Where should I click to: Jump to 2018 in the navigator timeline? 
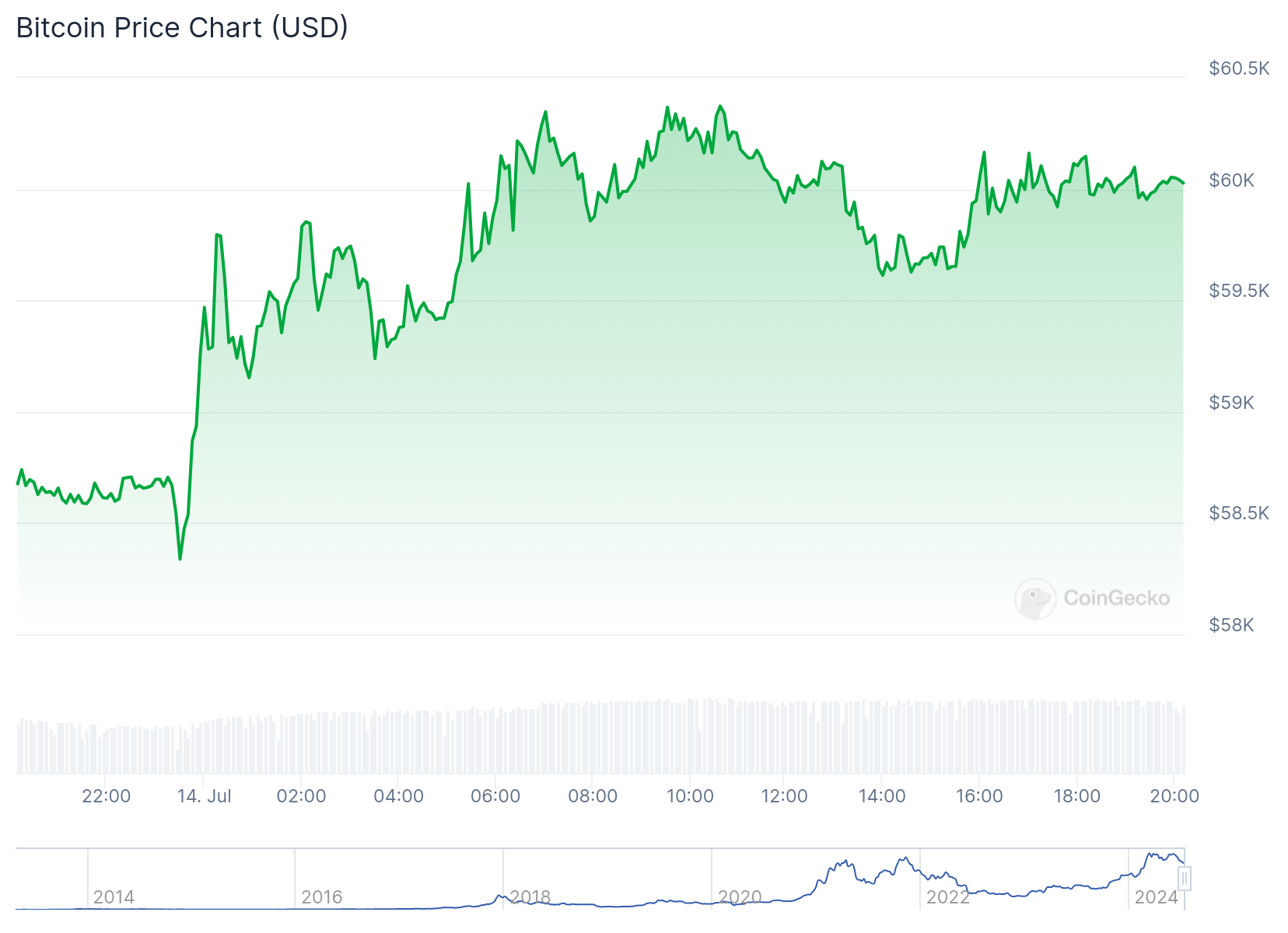(530, 897)
